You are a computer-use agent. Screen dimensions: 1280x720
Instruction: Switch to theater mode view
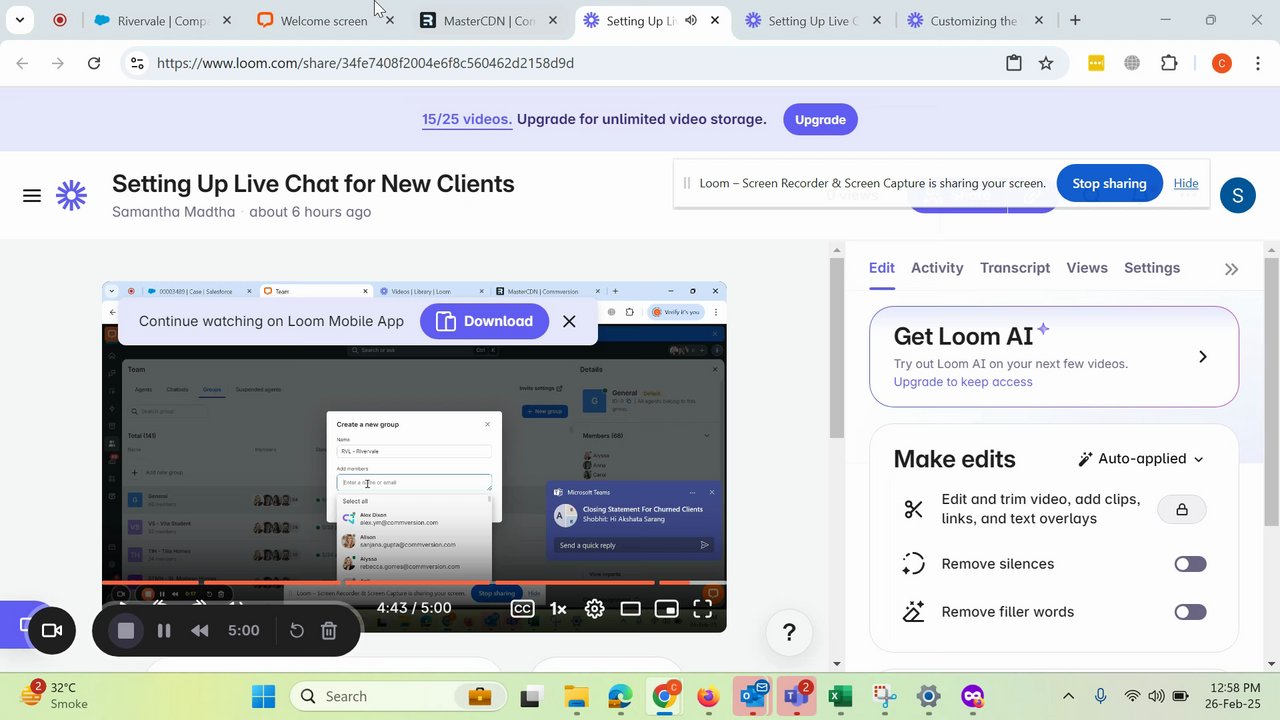pyautogui.click(x=630, y=608)
